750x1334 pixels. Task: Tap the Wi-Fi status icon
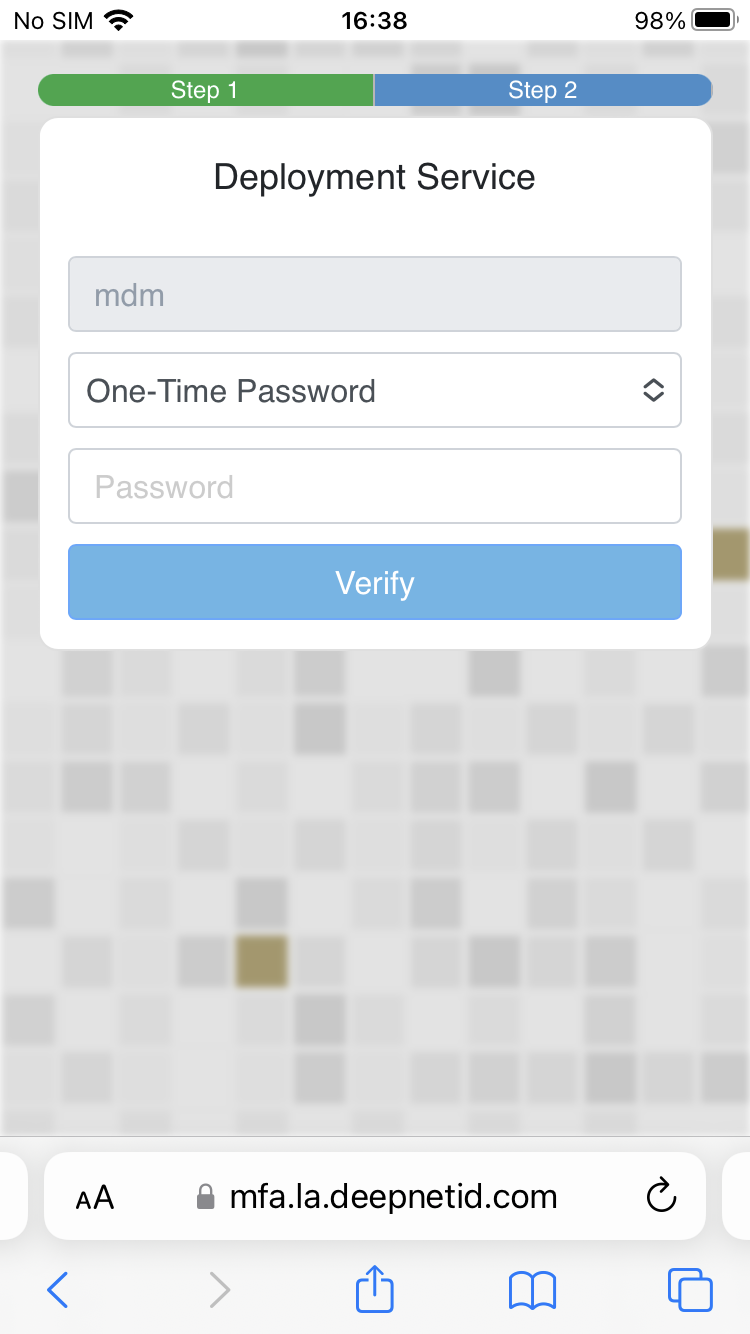coord(119,20)
